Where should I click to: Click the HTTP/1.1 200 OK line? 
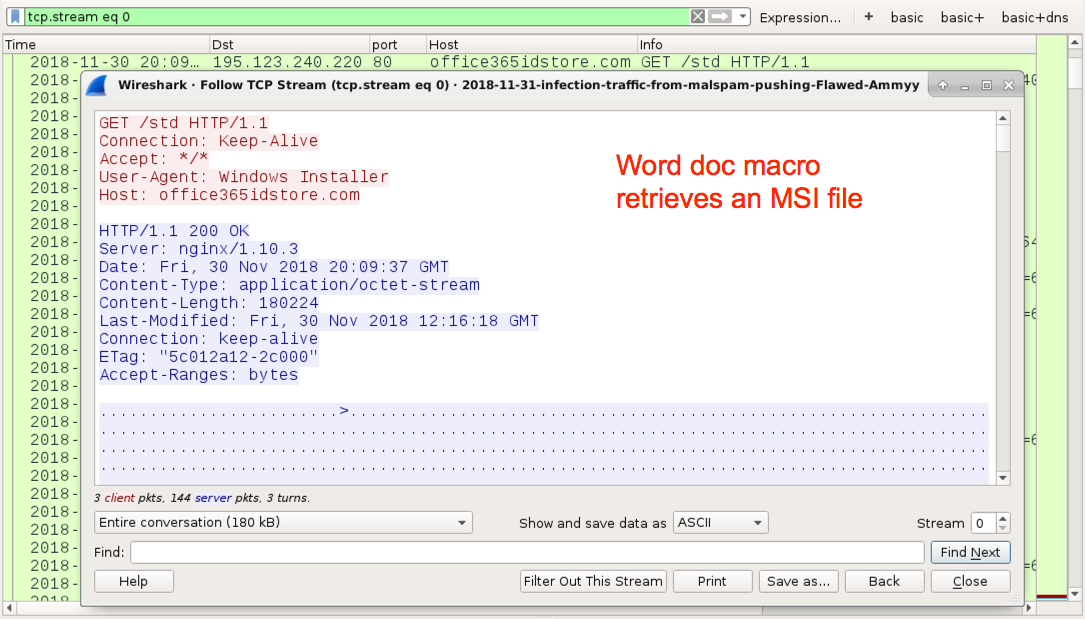(x=174, y=231)
